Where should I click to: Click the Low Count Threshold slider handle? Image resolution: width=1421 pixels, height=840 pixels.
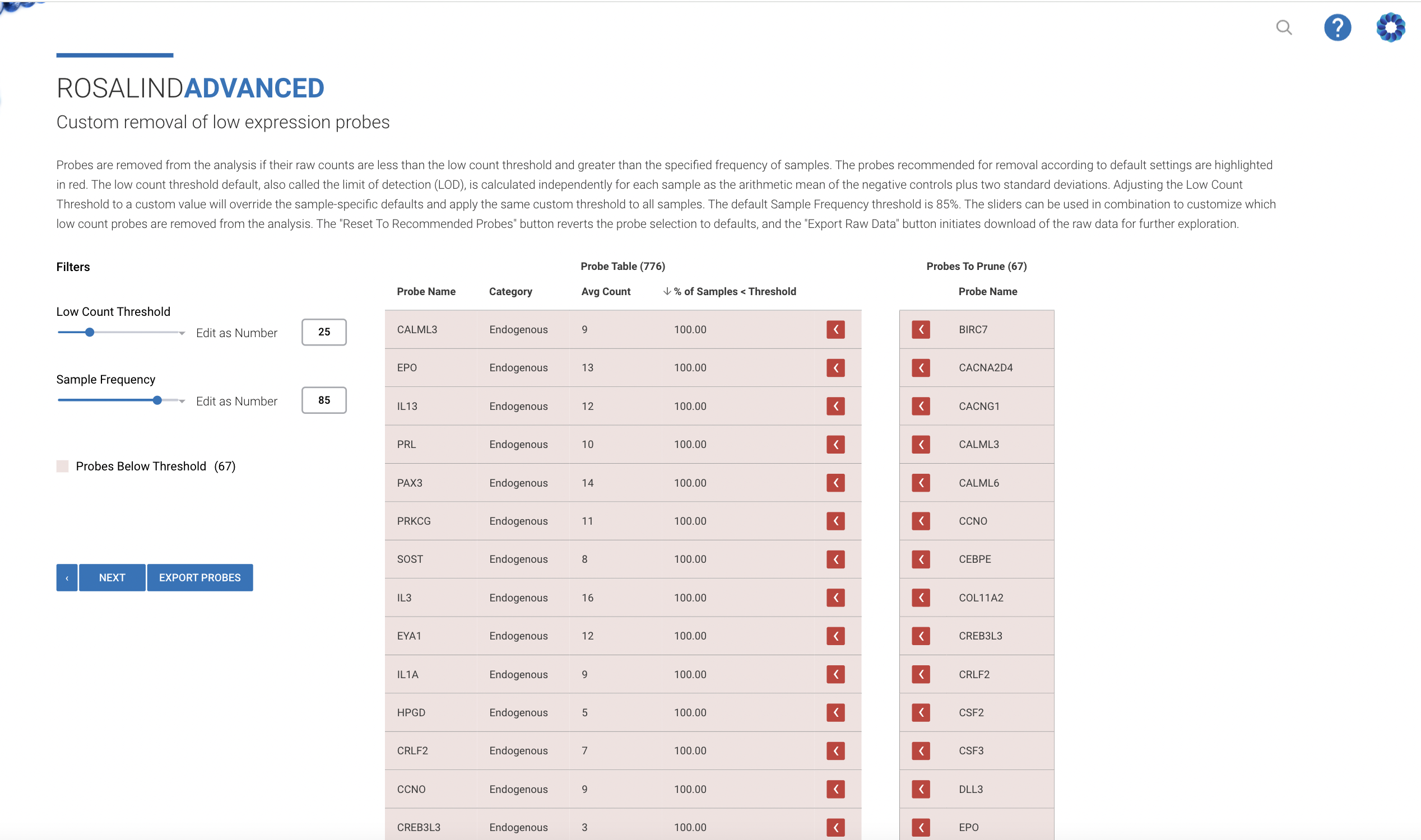pos(90,332)
